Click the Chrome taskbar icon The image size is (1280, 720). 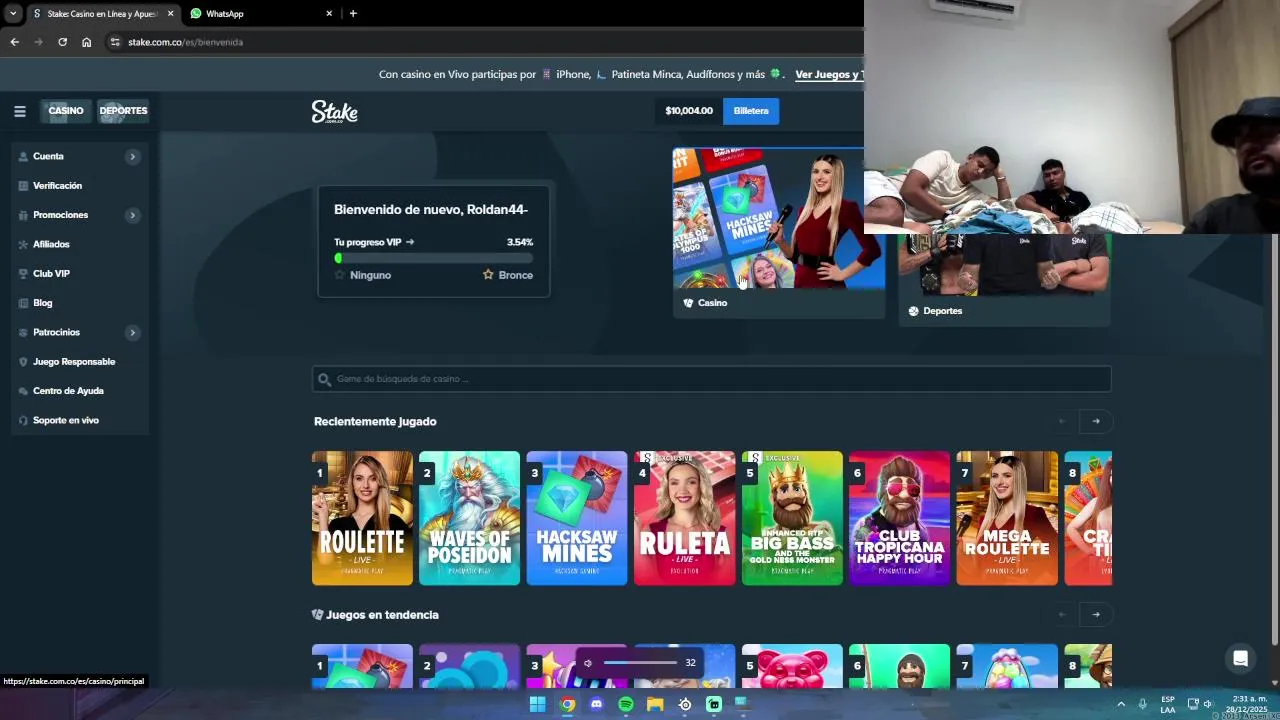567,704
